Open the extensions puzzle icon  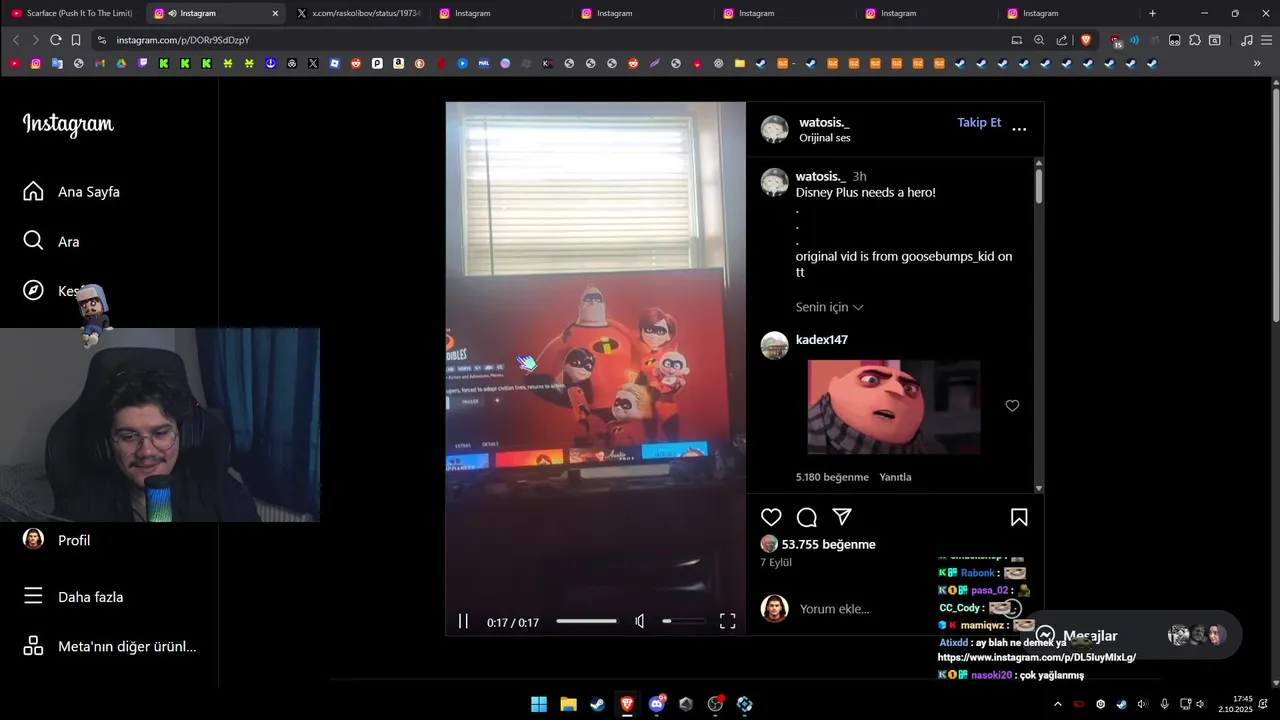(1194, 40)
